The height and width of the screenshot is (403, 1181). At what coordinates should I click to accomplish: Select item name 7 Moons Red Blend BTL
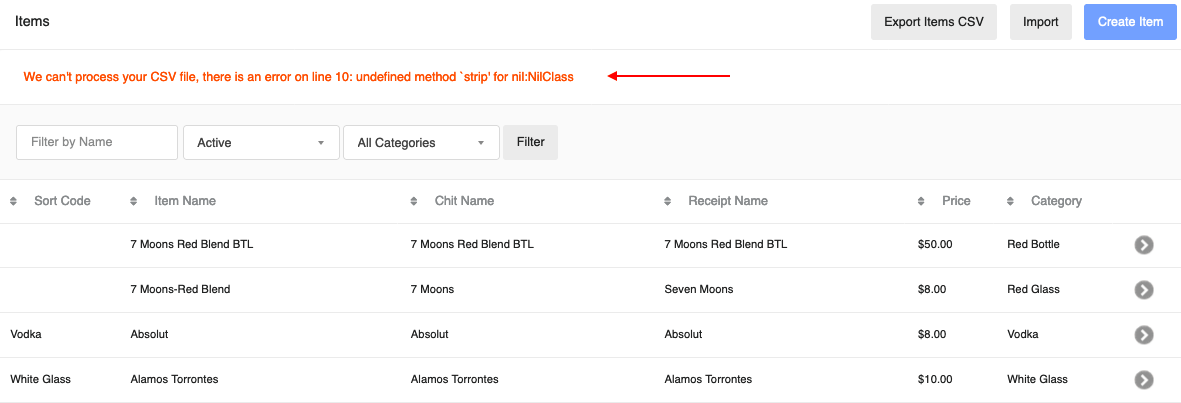pyautogui.click(x=191, y=244)
